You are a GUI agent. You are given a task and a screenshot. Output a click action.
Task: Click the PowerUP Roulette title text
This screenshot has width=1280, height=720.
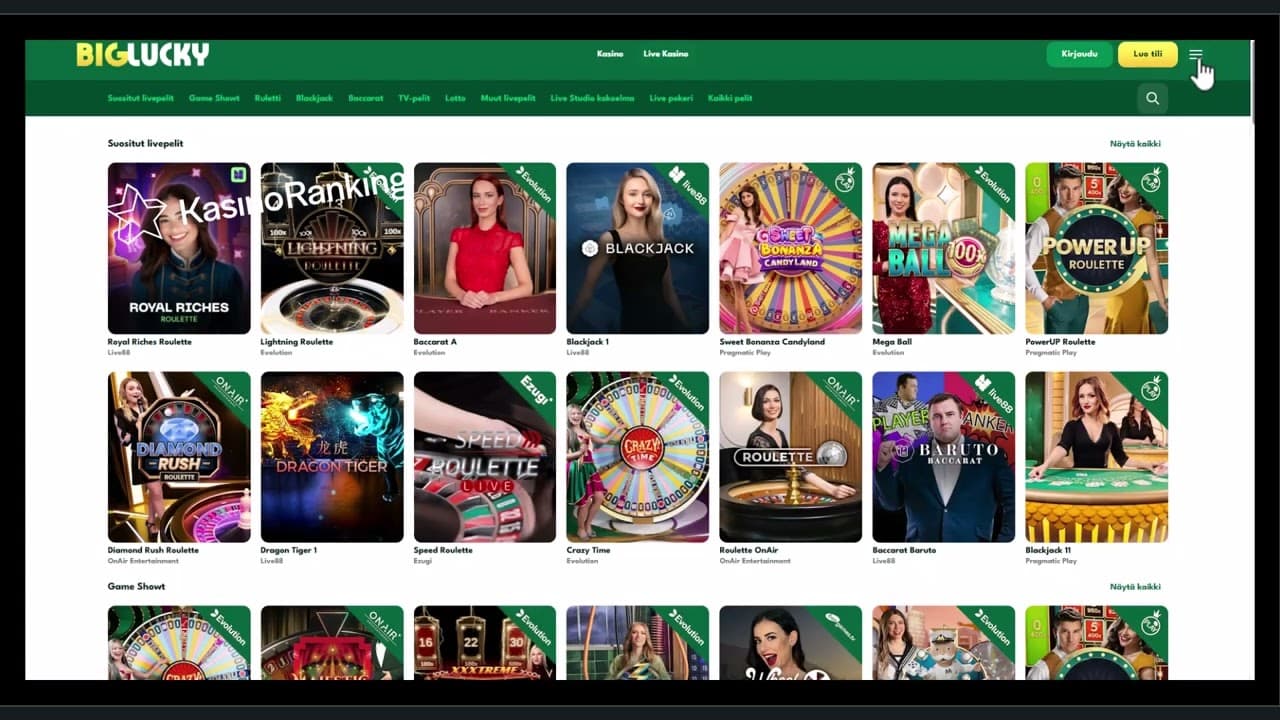(x=1060, y=342)
